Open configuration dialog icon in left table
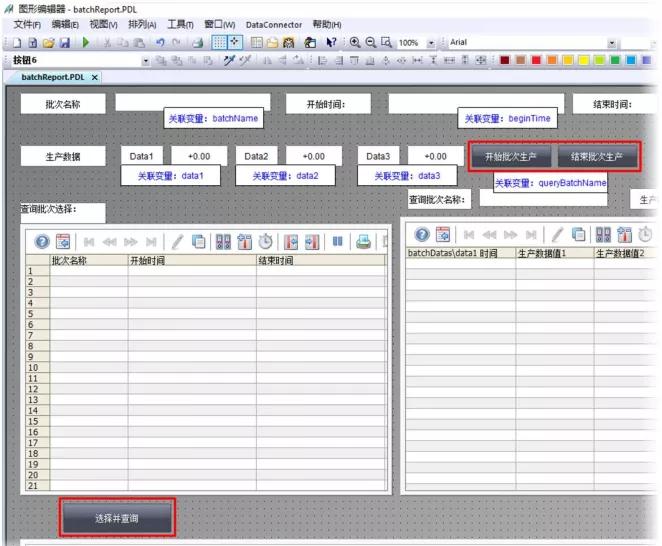The width and height of the screenshot is (662, 546). click(63, 242)
